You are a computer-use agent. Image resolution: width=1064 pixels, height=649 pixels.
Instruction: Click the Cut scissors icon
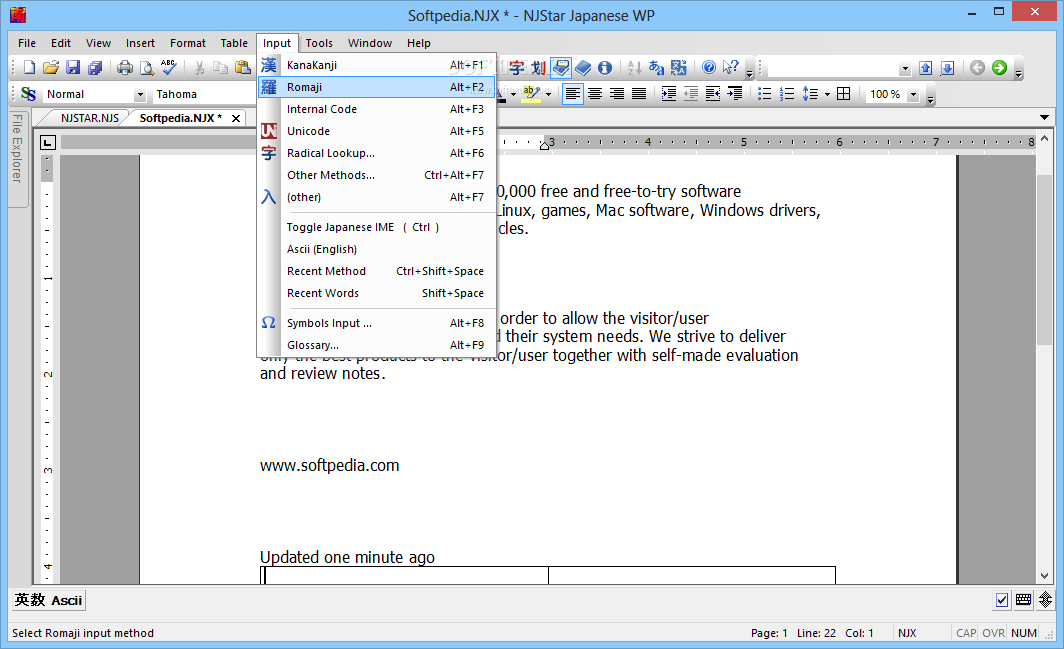click(200, 67)
